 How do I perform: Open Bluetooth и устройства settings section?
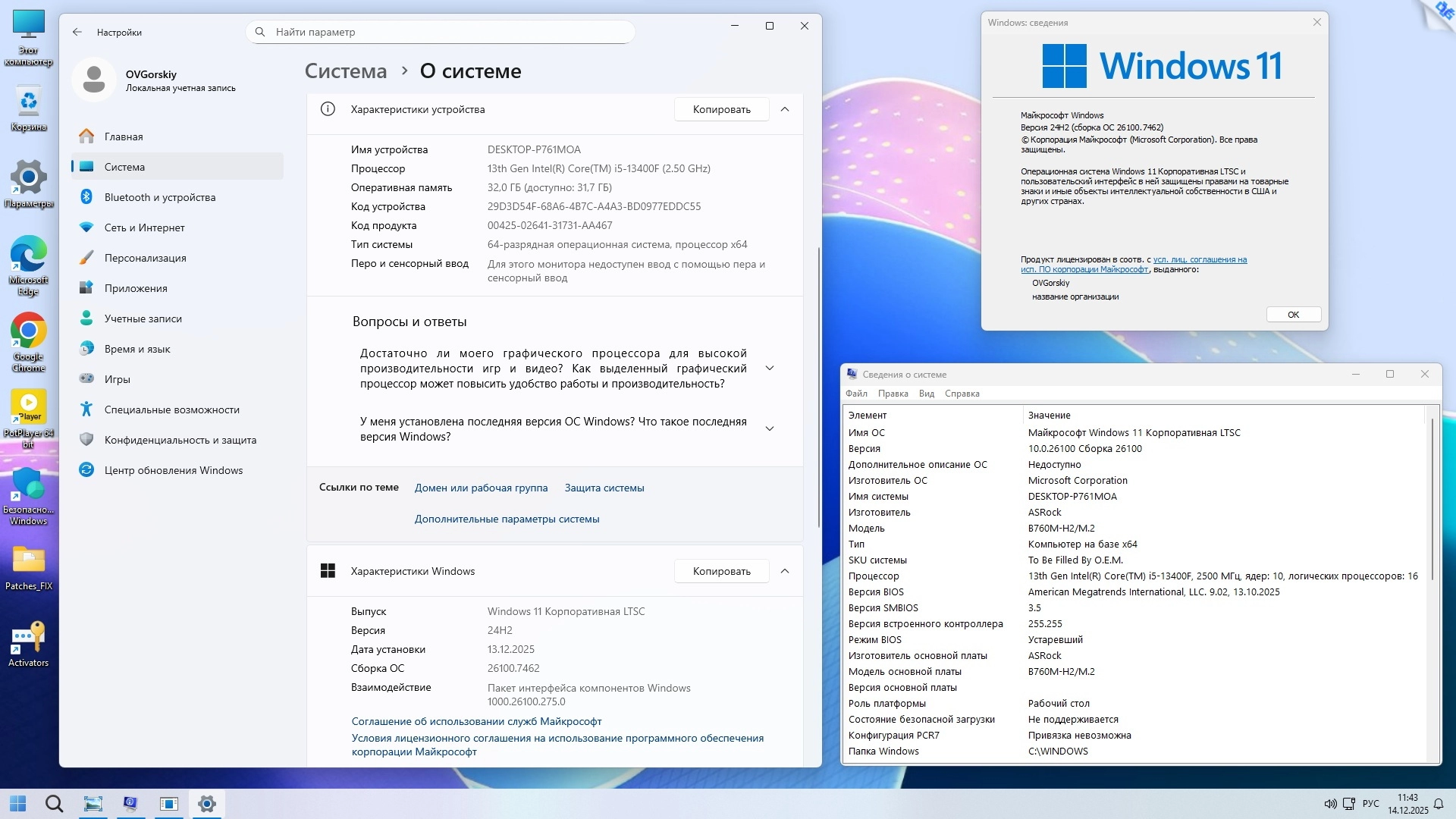(159, 197)
